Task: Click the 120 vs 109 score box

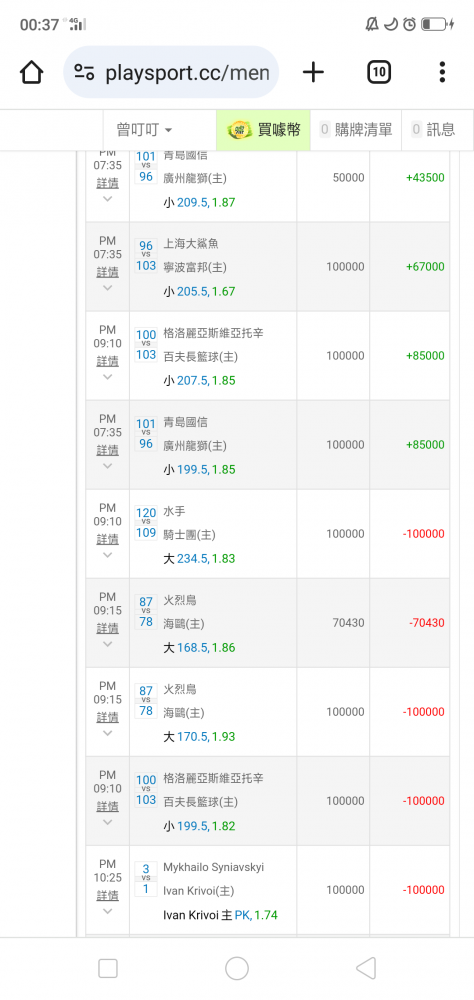Action: coord(146,522)
